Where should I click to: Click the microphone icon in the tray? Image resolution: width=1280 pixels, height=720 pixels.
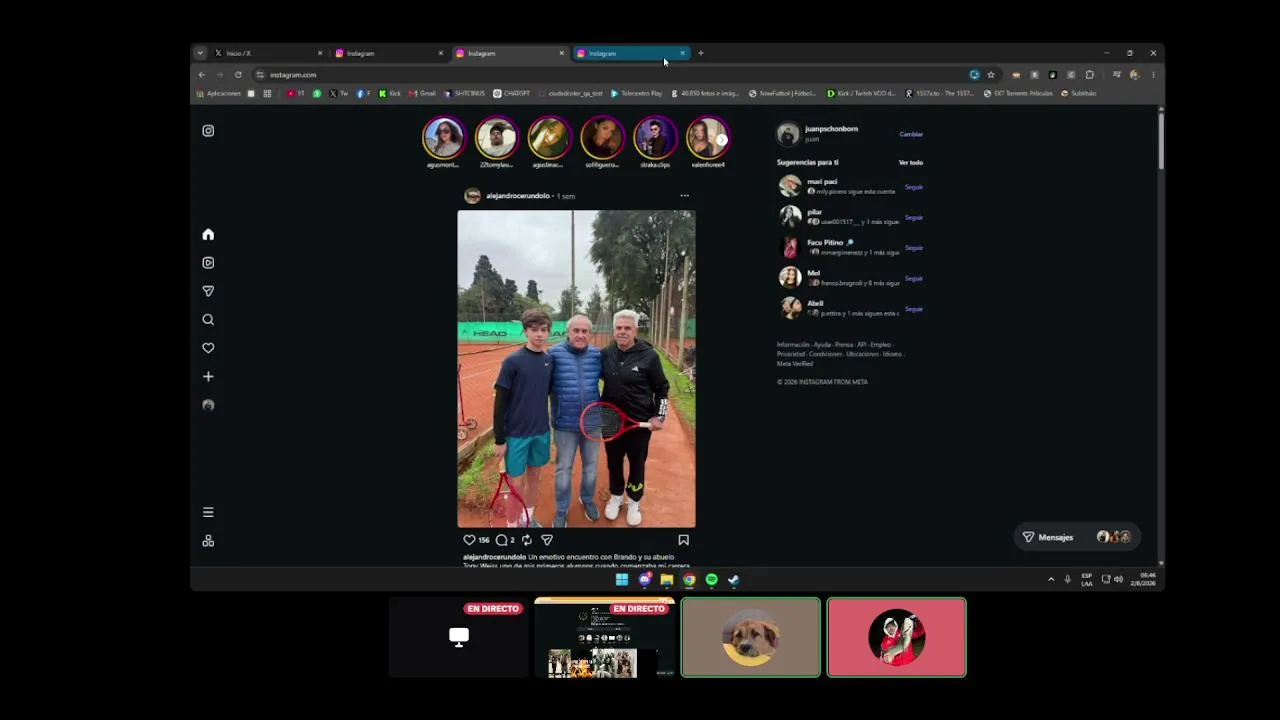pyautogui.click(x=1068, y=579)
